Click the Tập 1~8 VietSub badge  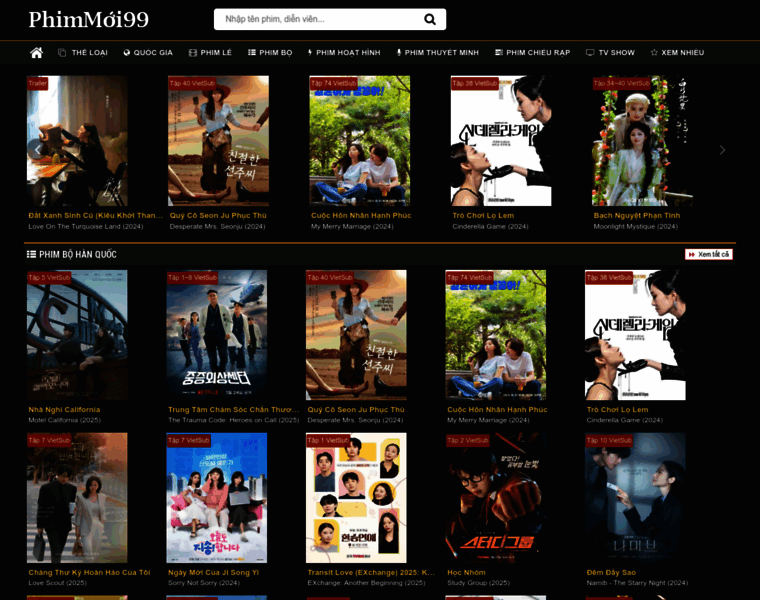pyautogui.click(x=192, y=277)
